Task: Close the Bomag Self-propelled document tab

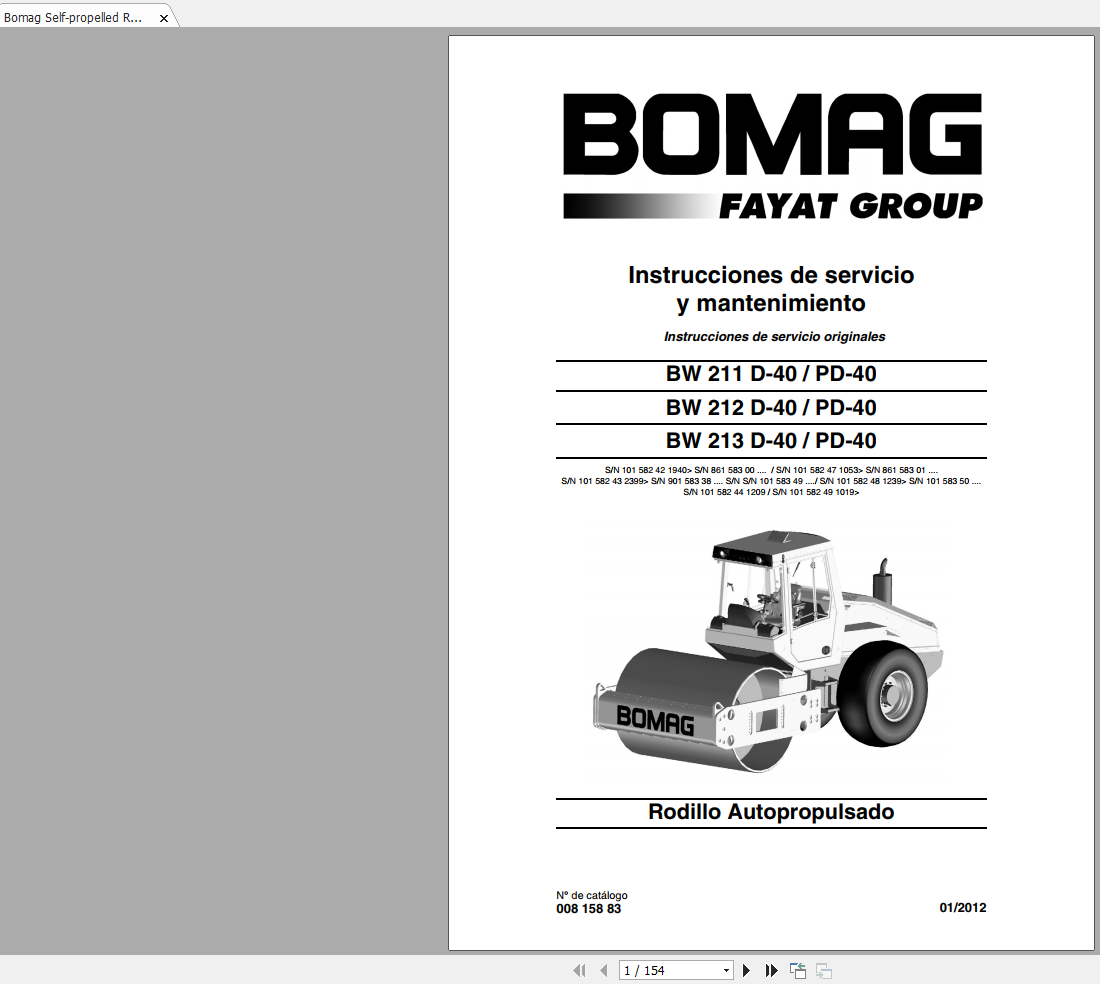Action: 163,18
